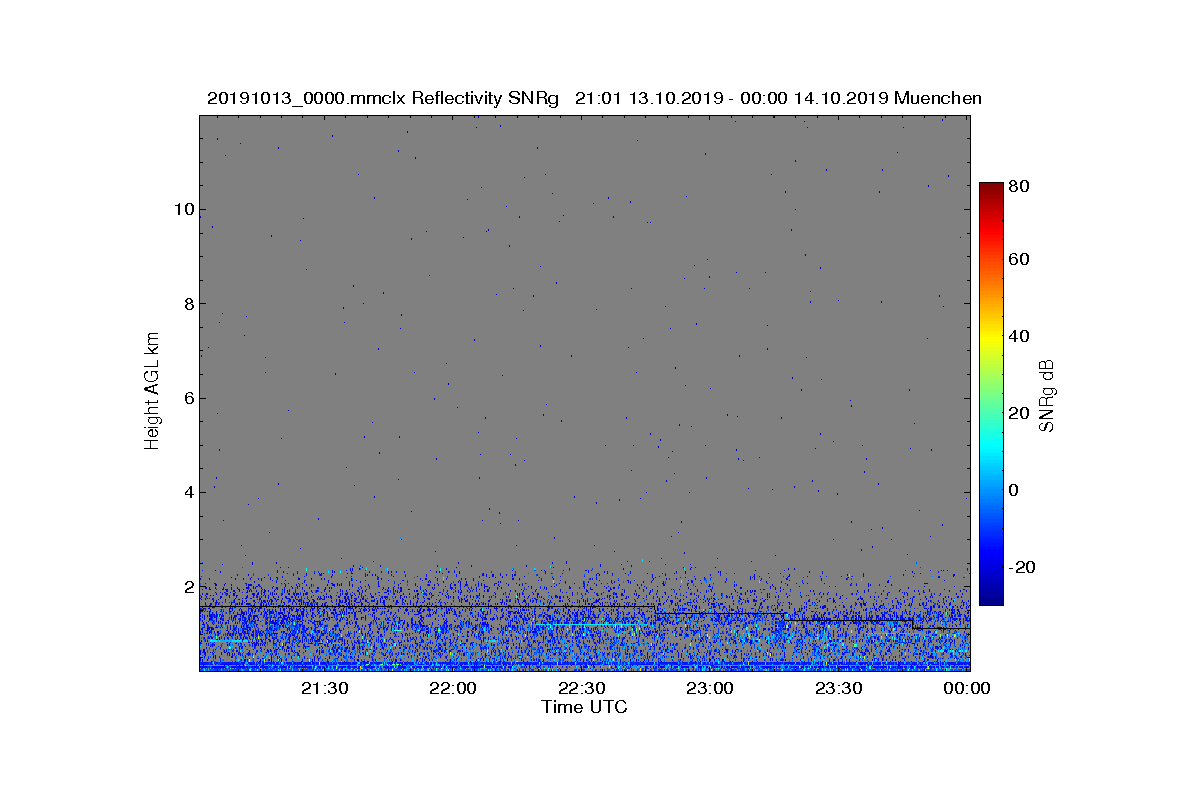This screenshot has height=800, width=1200.
Task: Click the colorbar value 80
Action: [x=1020, y=186]
